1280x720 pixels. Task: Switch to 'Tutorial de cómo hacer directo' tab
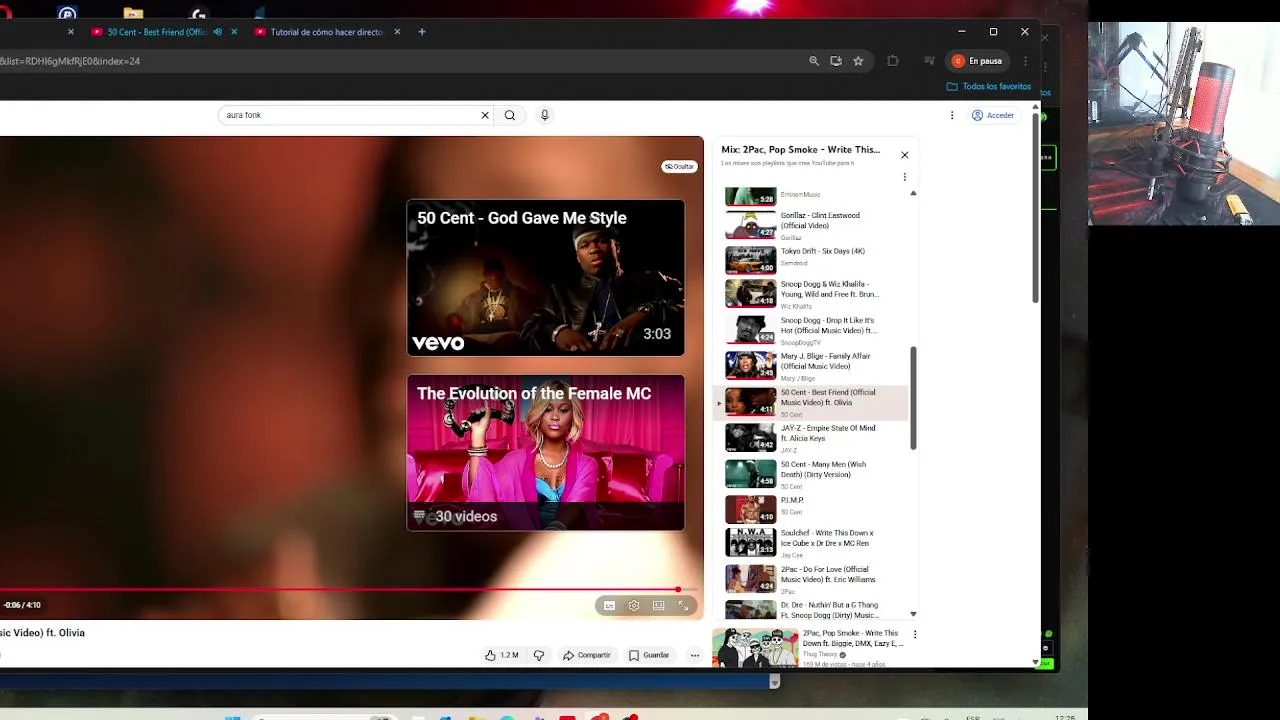tap(324, 32)
